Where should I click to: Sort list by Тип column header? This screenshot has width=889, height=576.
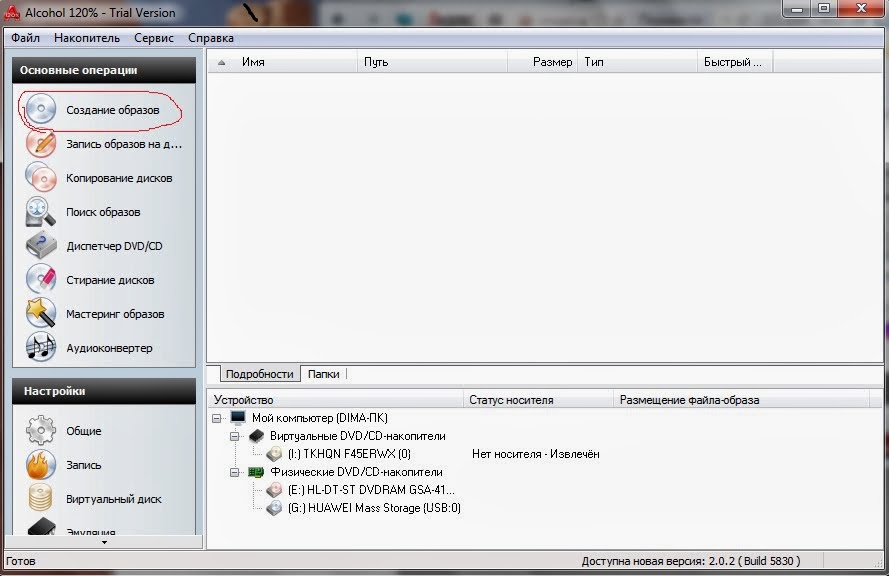(x=637, y=62)
